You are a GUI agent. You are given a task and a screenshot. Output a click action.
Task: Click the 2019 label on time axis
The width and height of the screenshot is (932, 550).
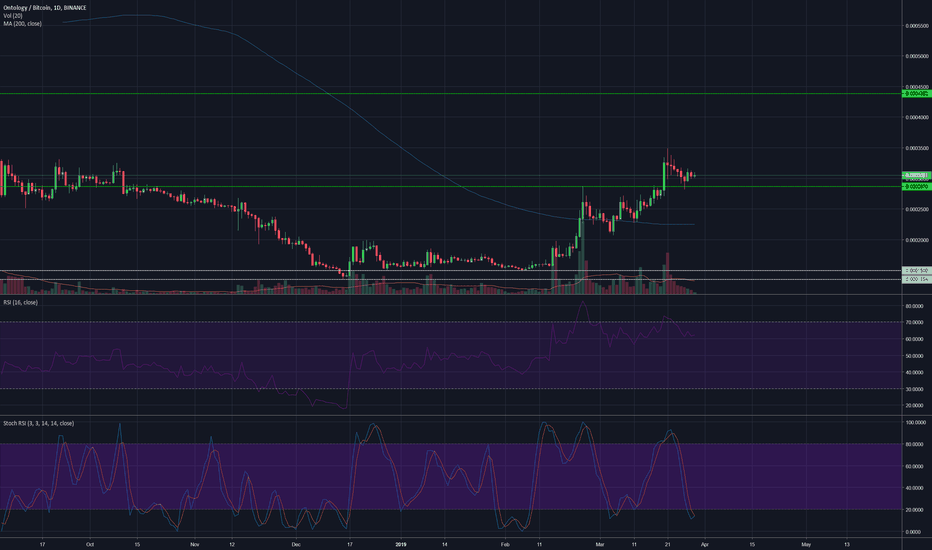click(401, 544)
